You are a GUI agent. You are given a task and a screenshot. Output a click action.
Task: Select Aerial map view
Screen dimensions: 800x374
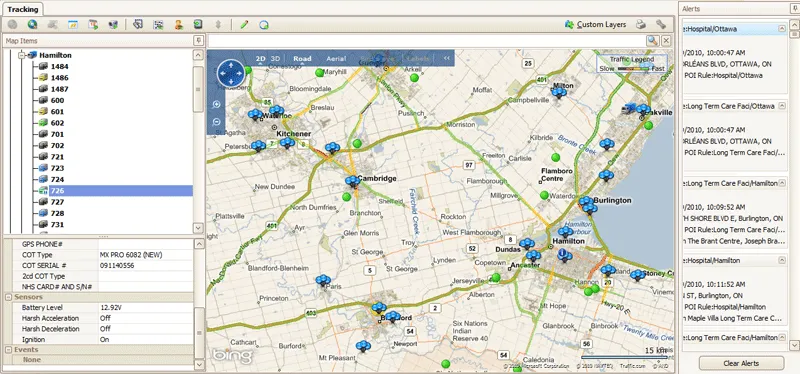[336, 58]
